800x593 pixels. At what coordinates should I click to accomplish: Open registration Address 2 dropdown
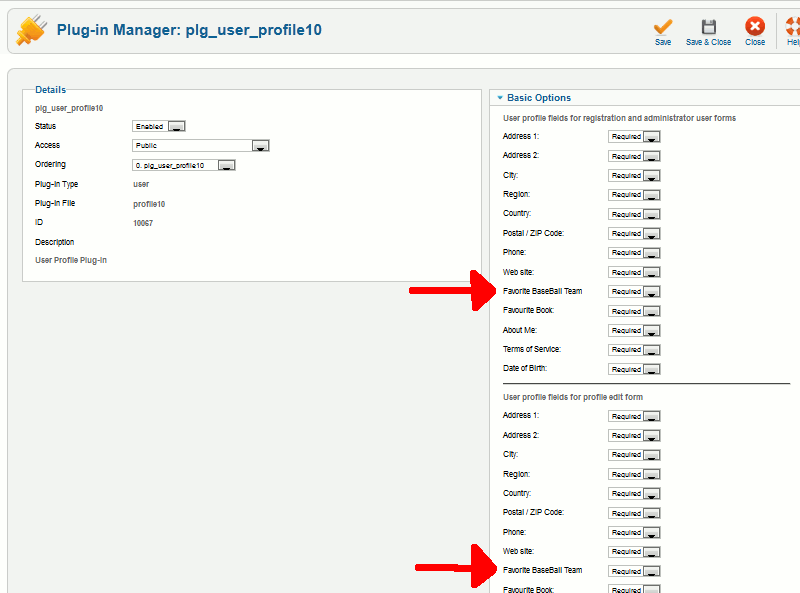coord(634,156)
